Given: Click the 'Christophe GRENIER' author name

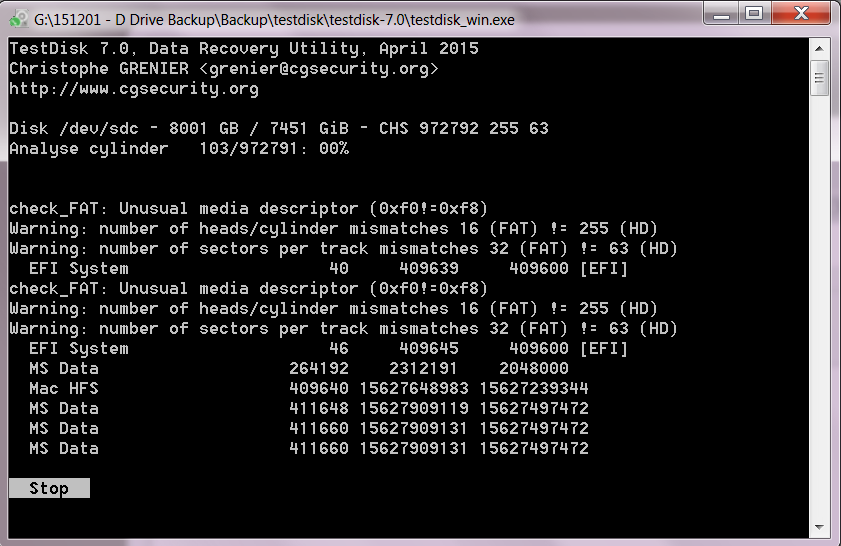Looking at the screenshot, I should [99, 69].
